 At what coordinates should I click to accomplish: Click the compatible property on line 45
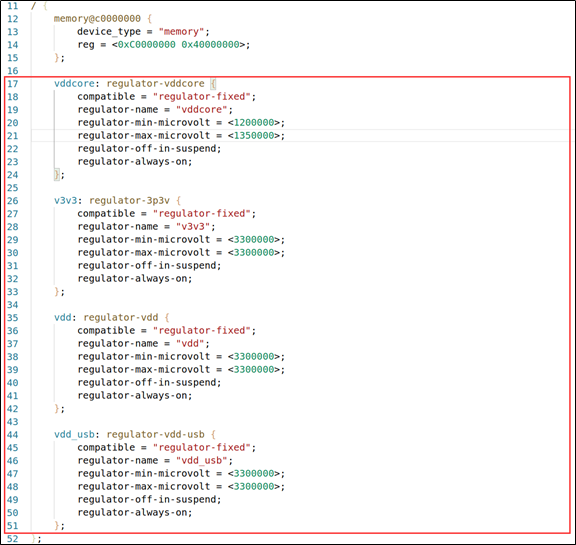click(x=106, y=448)
